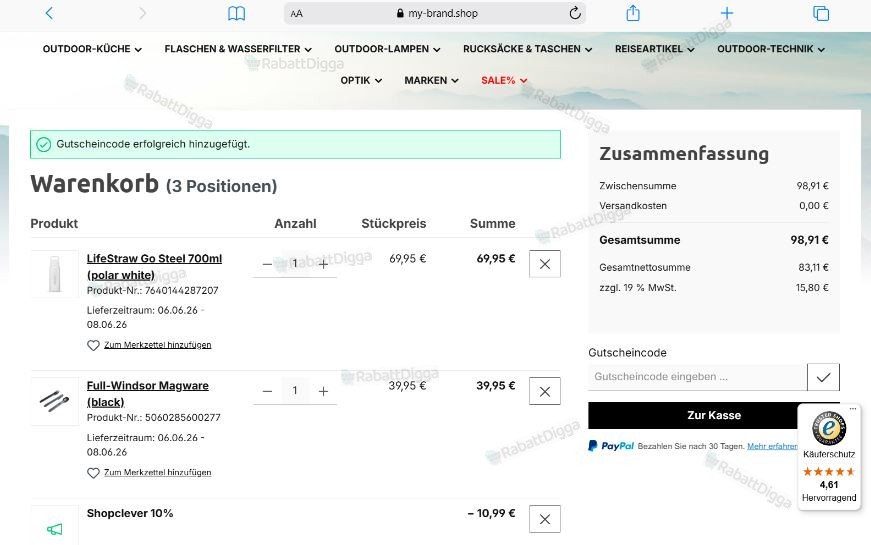This screenshot has width=871, height=545.
Task: Show all open tabs icon
Action: coord(820,13)
